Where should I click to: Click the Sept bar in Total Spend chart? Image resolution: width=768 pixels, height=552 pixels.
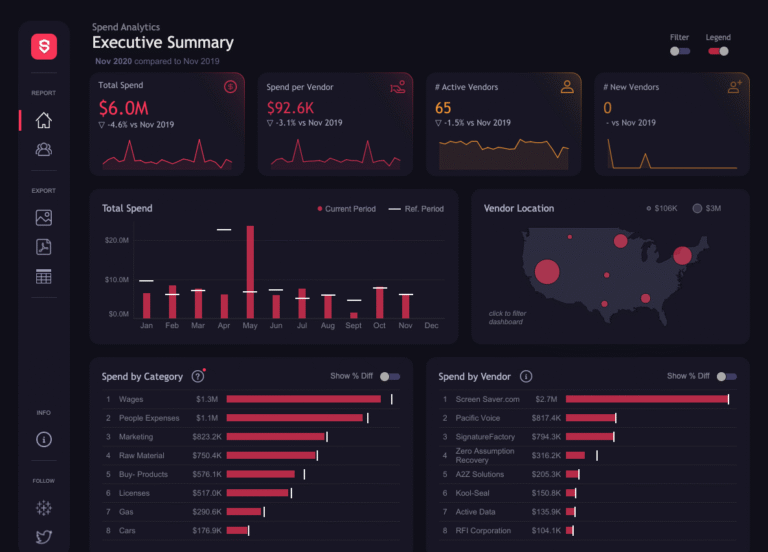(354, 315)
